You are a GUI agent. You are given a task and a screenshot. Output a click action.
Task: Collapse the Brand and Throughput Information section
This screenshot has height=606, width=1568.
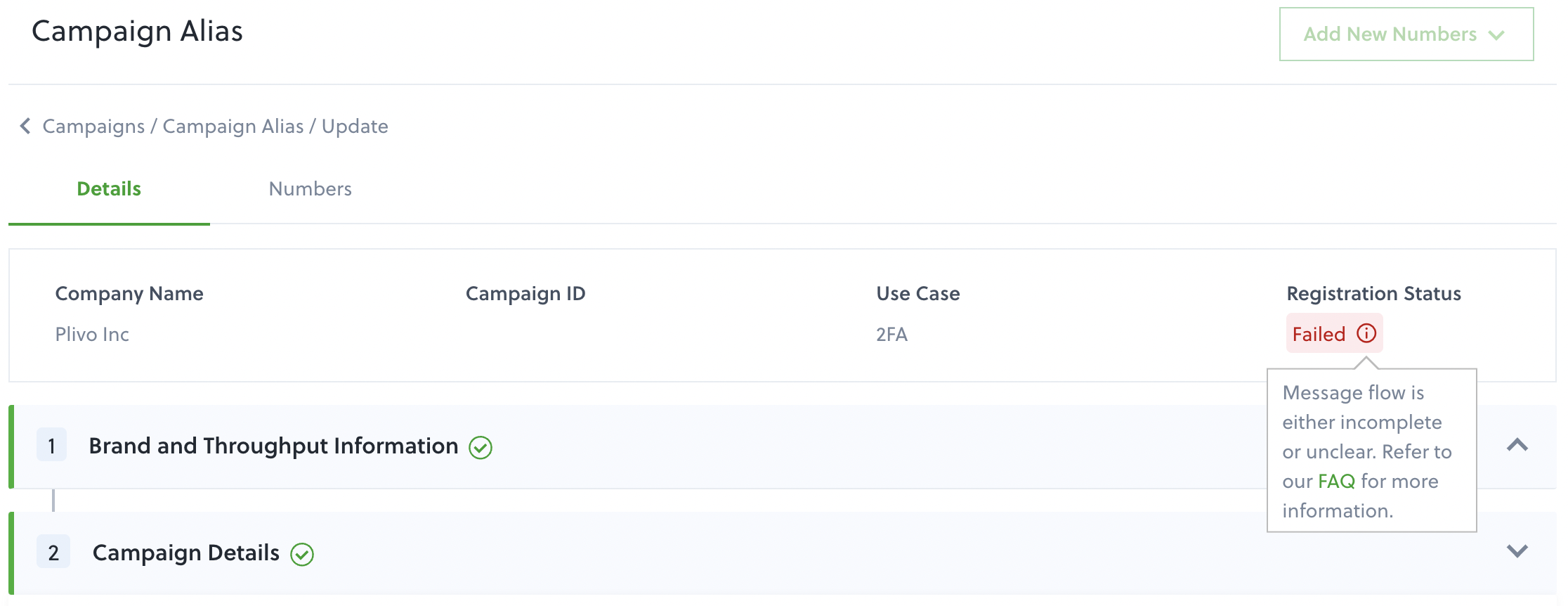coord(1517,445)
